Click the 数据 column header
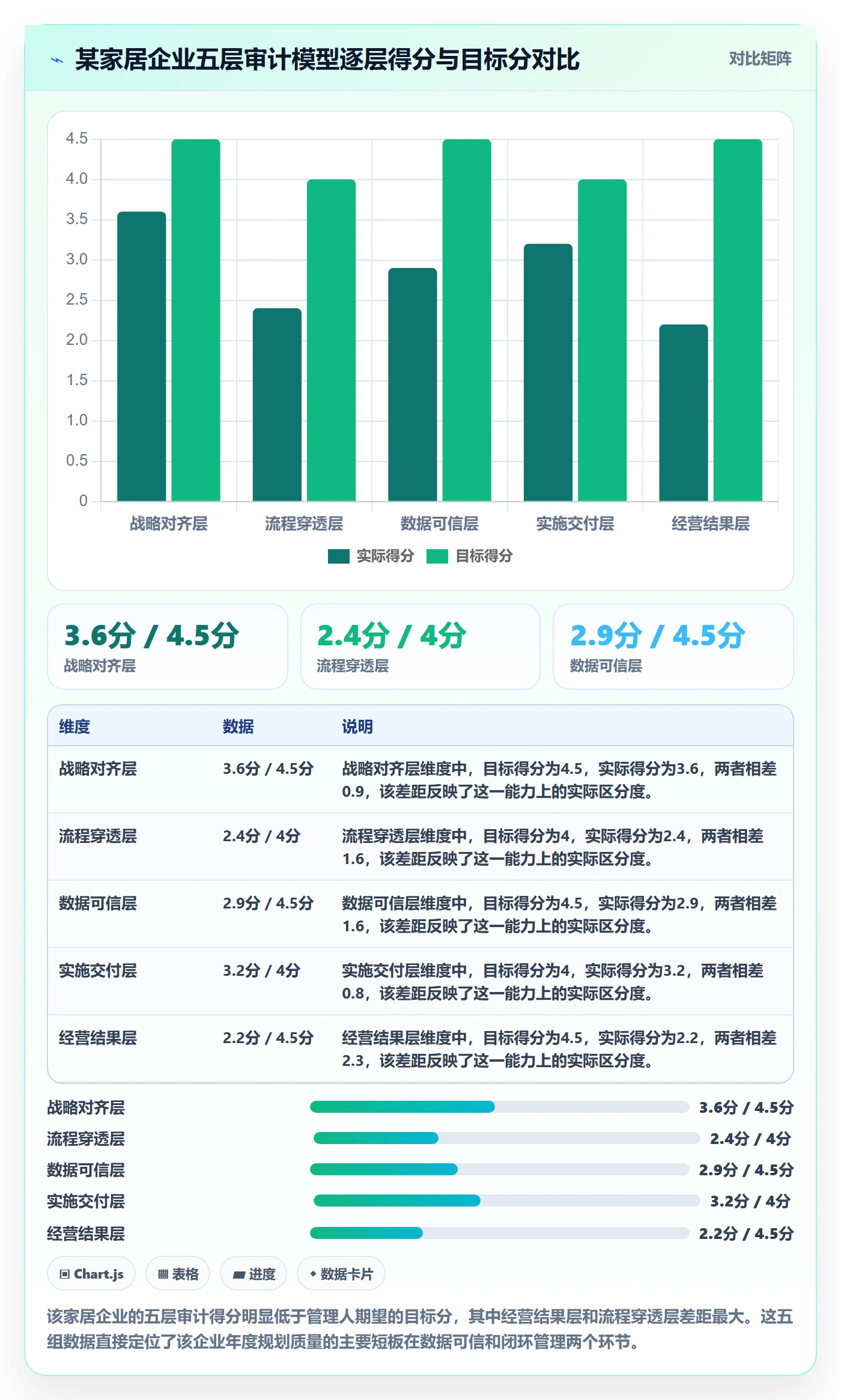The image size is (841, 1400). point(238,726)
